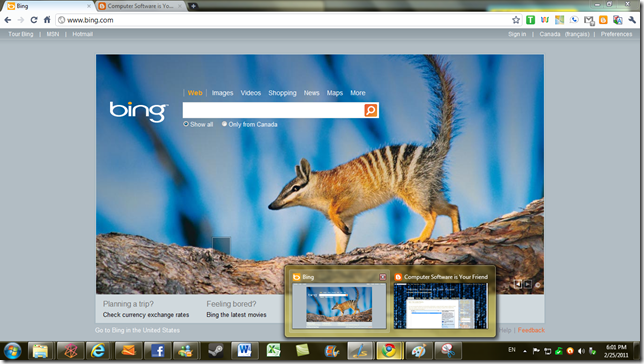Launch Steam from the taskbar

(216, 351)
